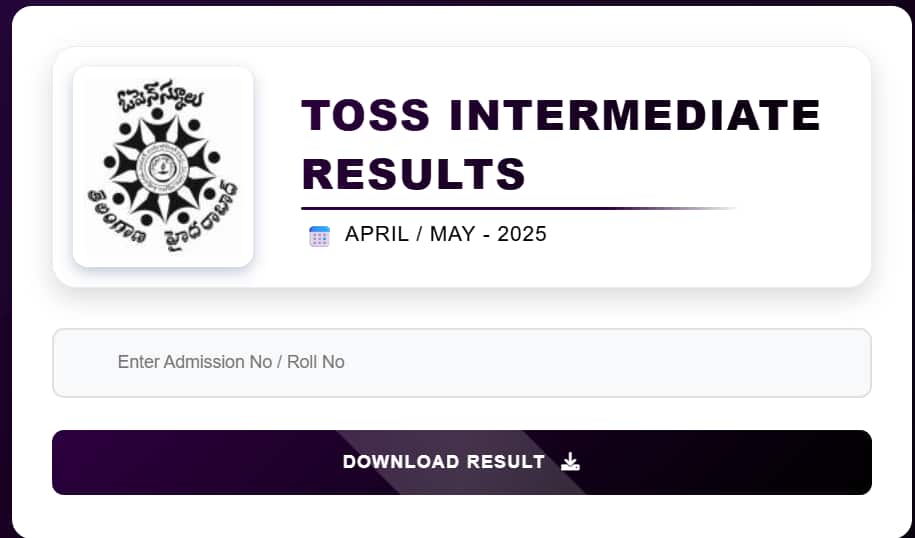This screenshot has height=538, width=915.
Task: Click the calendar icon beside April / May
Action: pos(319,236)
